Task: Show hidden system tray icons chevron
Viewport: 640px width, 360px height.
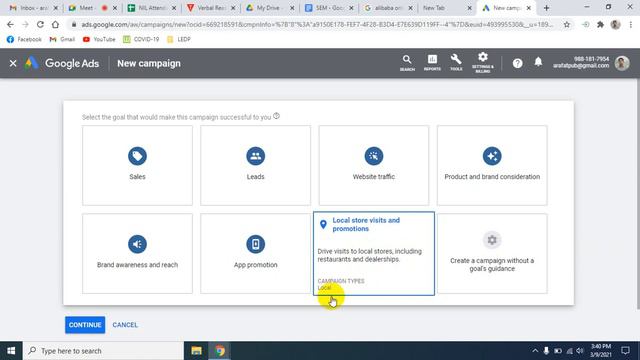Action: 535,351
